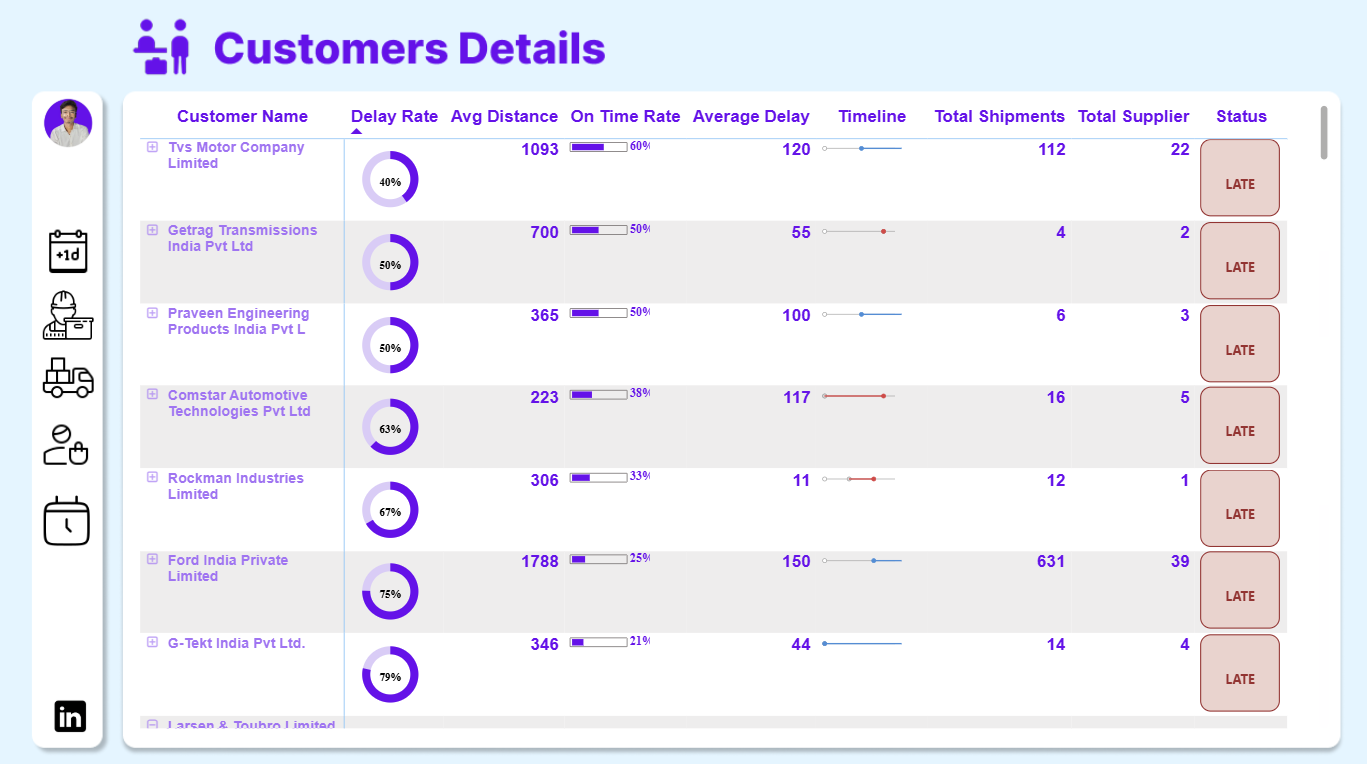Click the 21% on time rate bar
This screenshot has height=764, width=1367.
click(x=599, y=642)
